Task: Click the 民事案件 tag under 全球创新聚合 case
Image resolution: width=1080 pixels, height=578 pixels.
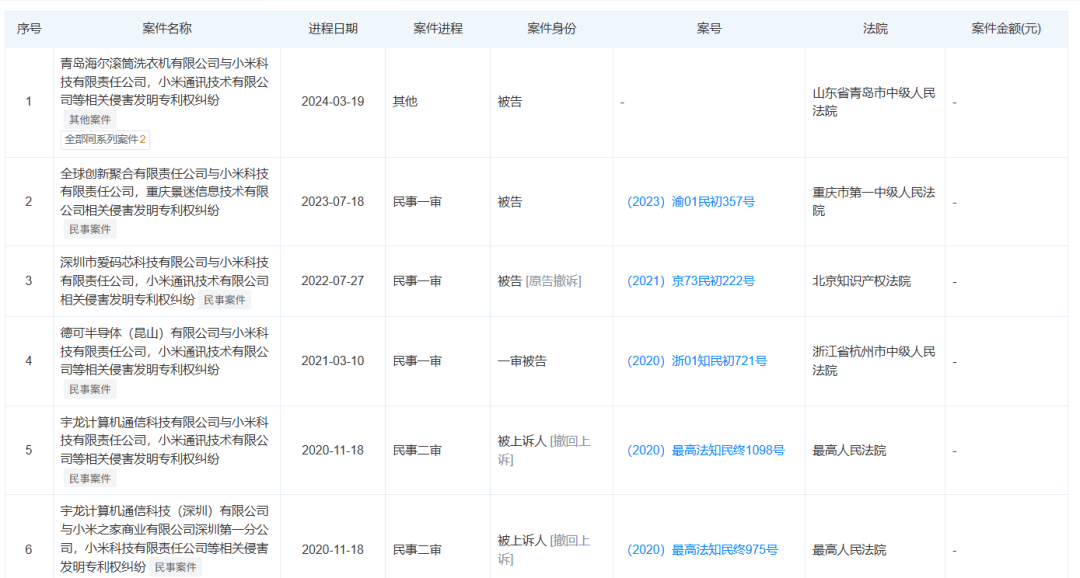Action: tap(90, 229)
